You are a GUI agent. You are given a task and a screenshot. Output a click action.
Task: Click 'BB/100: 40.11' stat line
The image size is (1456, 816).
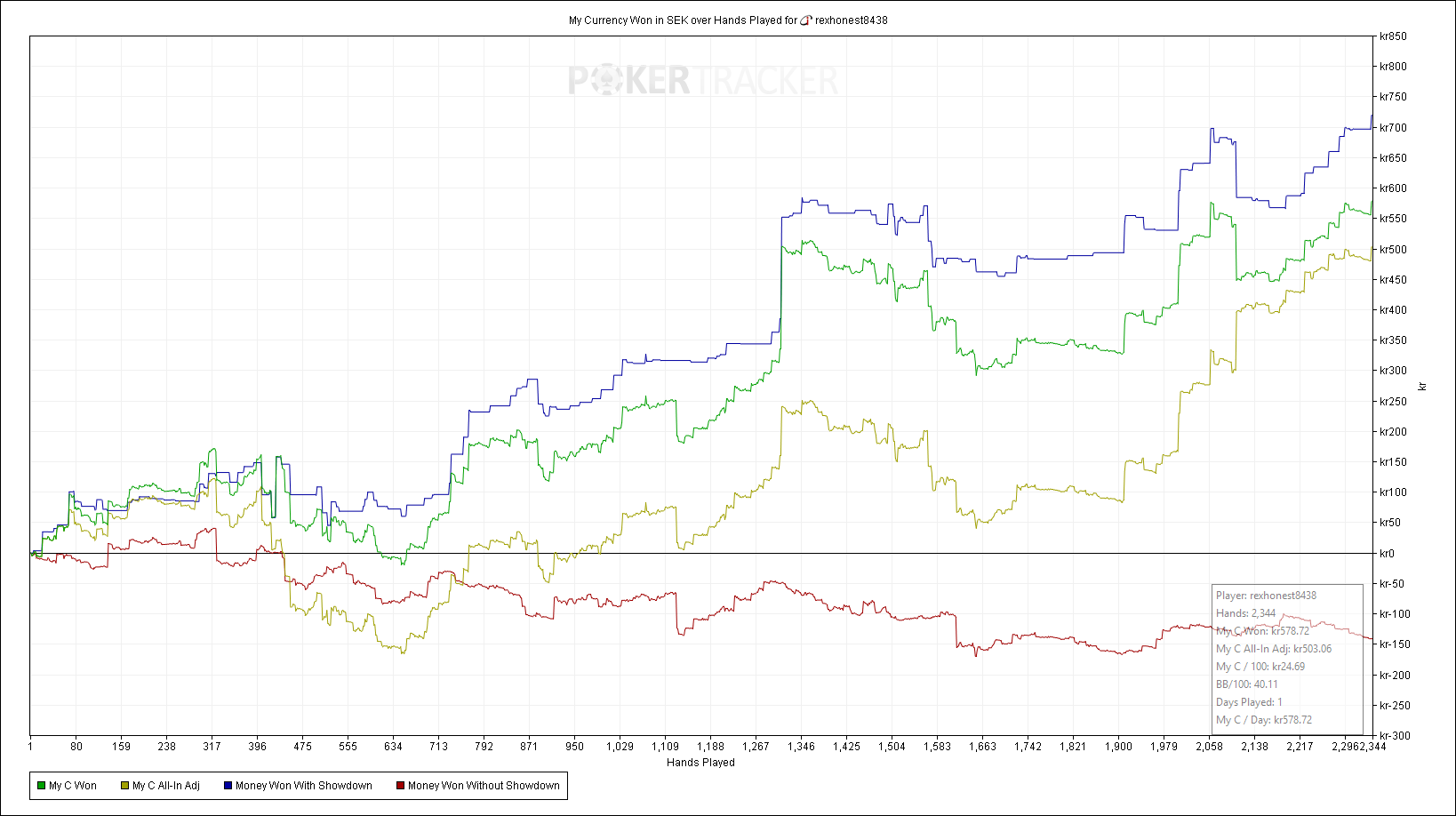(1247, 684)
